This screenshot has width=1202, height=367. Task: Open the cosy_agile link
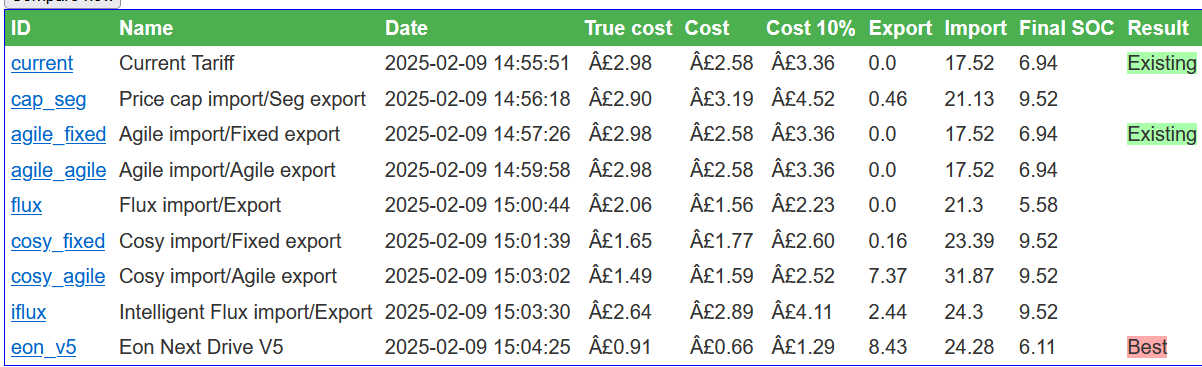tap(58, 277)
